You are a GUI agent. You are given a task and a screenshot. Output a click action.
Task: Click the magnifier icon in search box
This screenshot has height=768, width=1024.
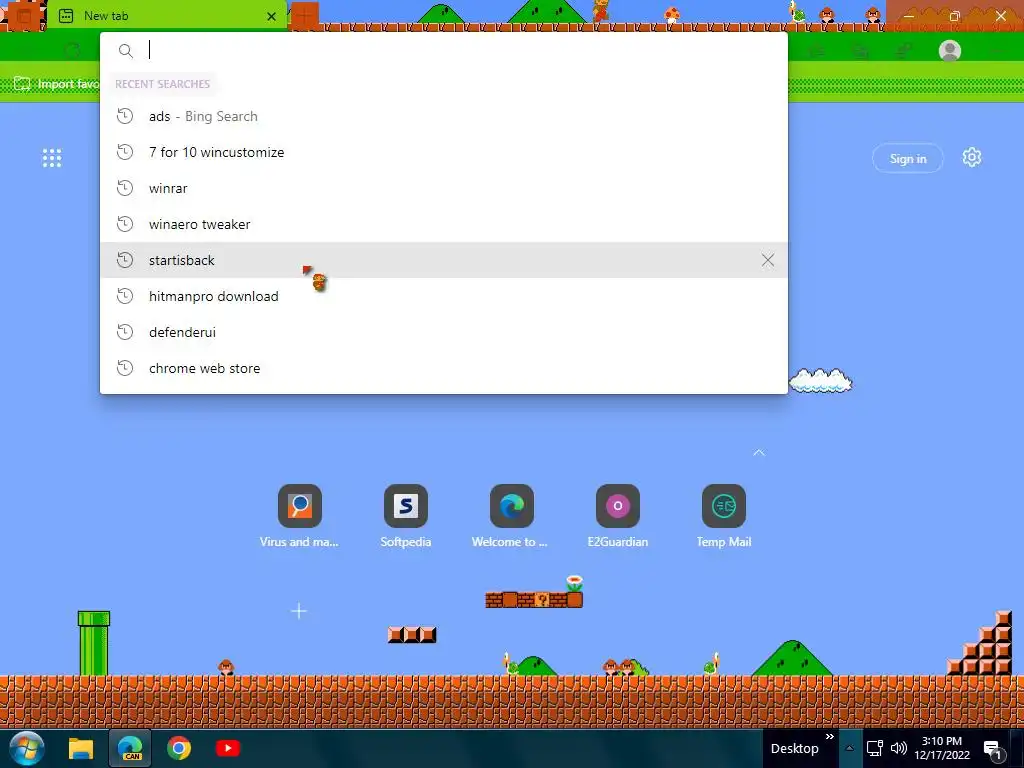tap(125, 51)
